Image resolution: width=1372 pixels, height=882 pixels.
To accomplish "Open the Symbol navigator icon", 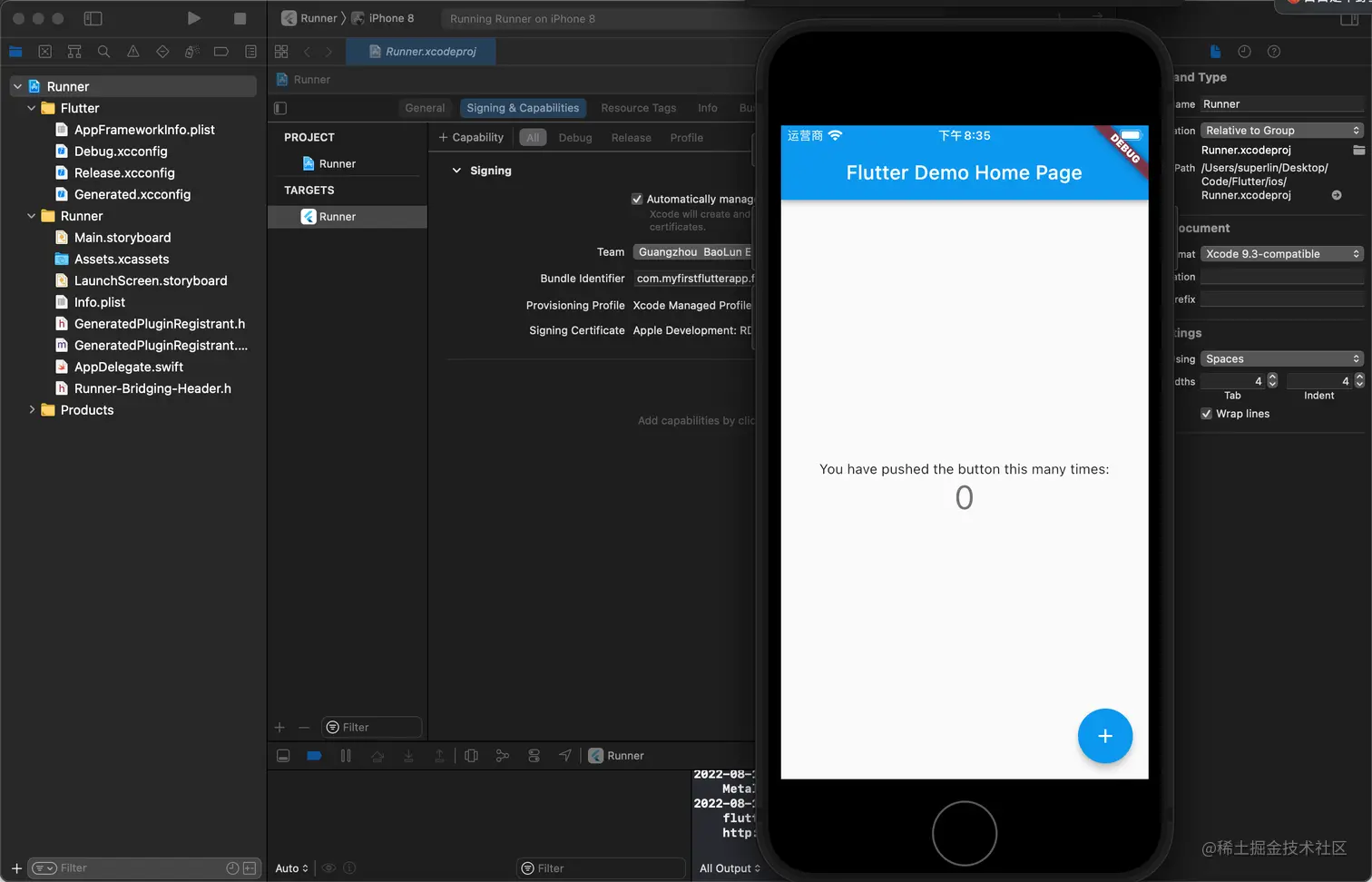I will (x=74, y=52).
